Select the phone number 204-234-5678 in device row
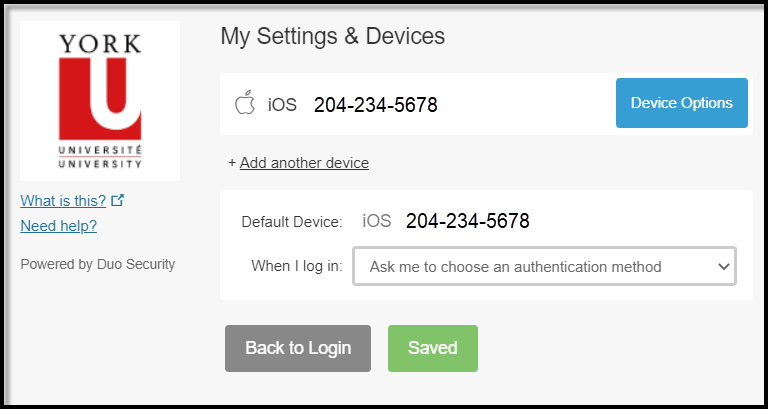This screenshot has width=768, height=409. [x=376, y=105]
